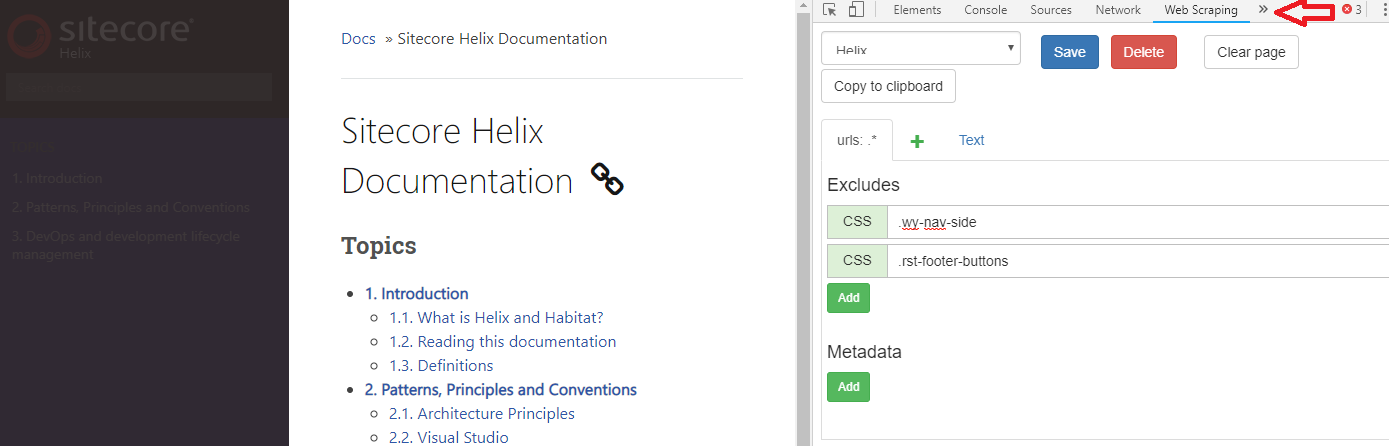The image size is (1389, 446).
Task: Open the Docs breadcrumb link
Action: tap(358, 39)
